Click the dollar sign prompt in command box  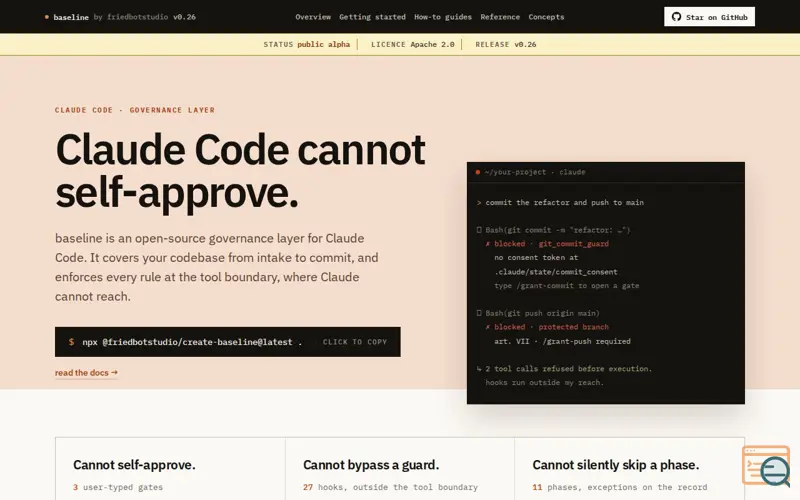71,342
